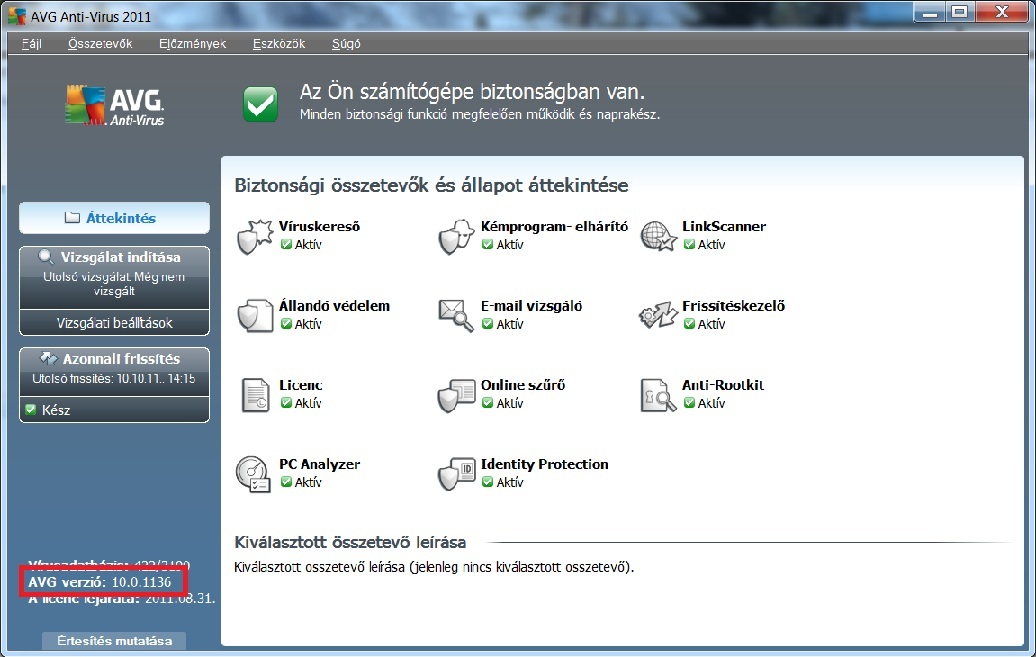Click the Állandó védelem icon
The width and height of the screenshot is (1036, 657).
[255, 316]
